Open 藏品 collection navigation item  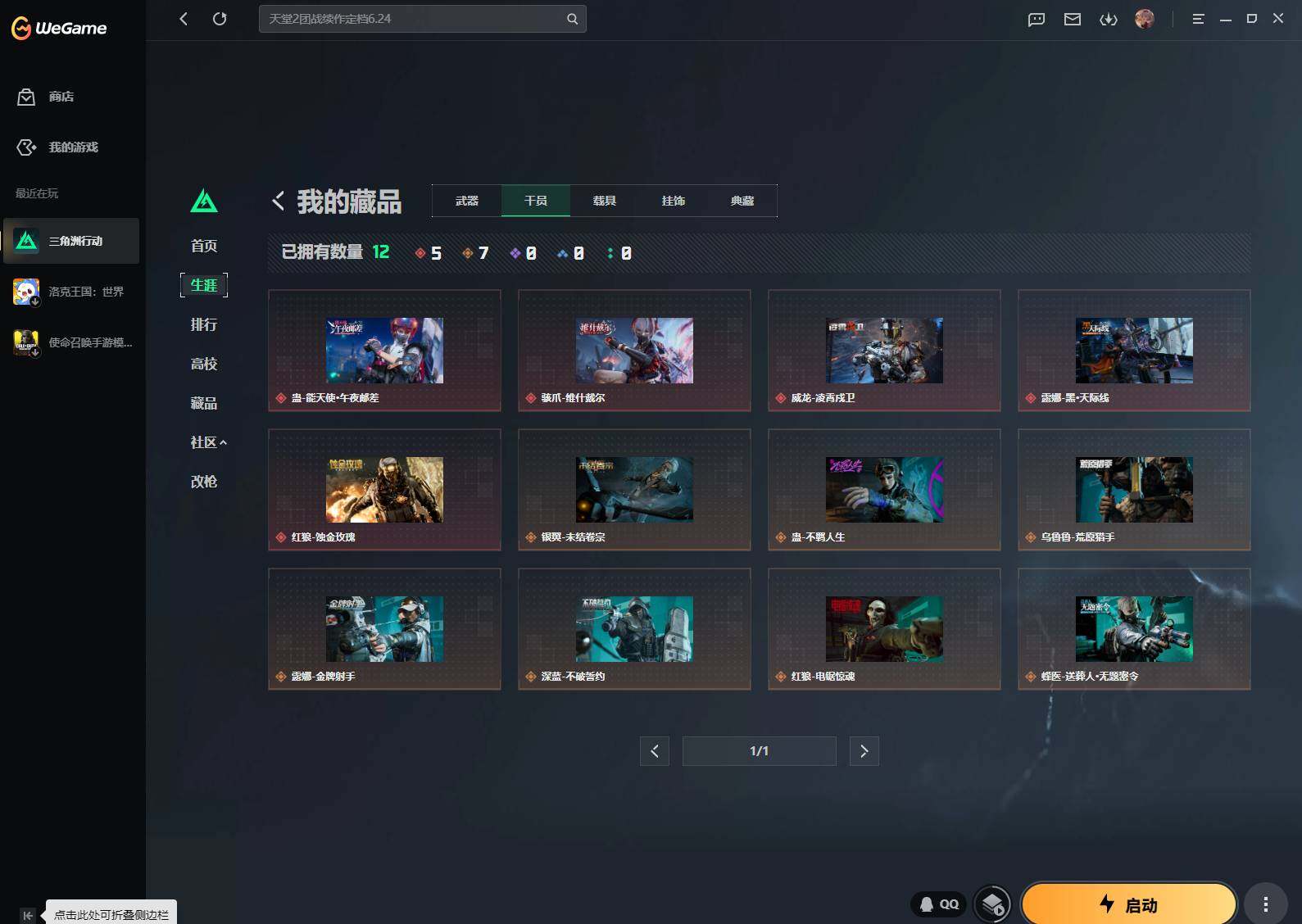(x=204, y=403)
